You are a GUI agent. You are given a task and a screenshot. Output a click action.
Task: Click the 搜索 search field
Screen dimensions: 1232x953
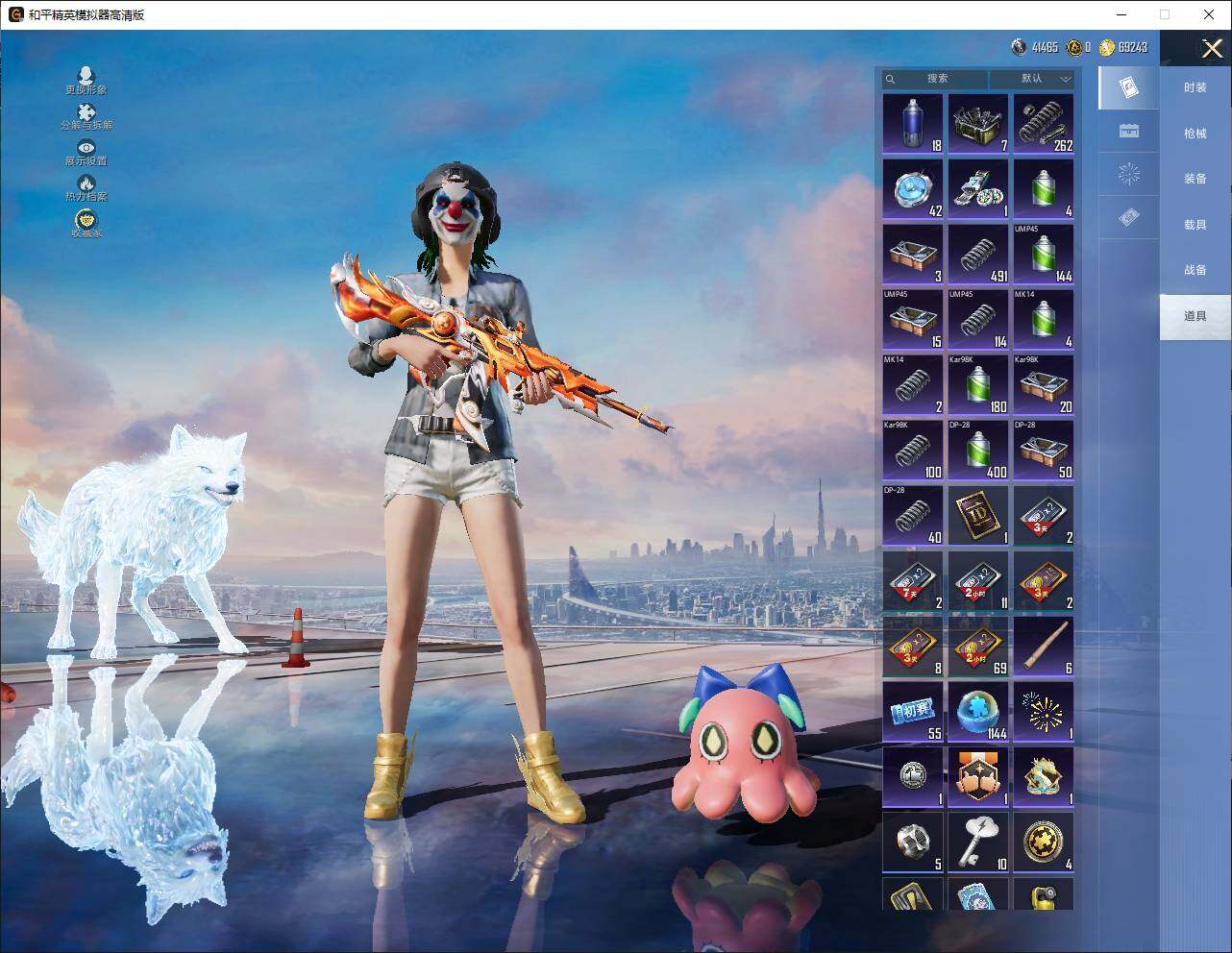936,79
